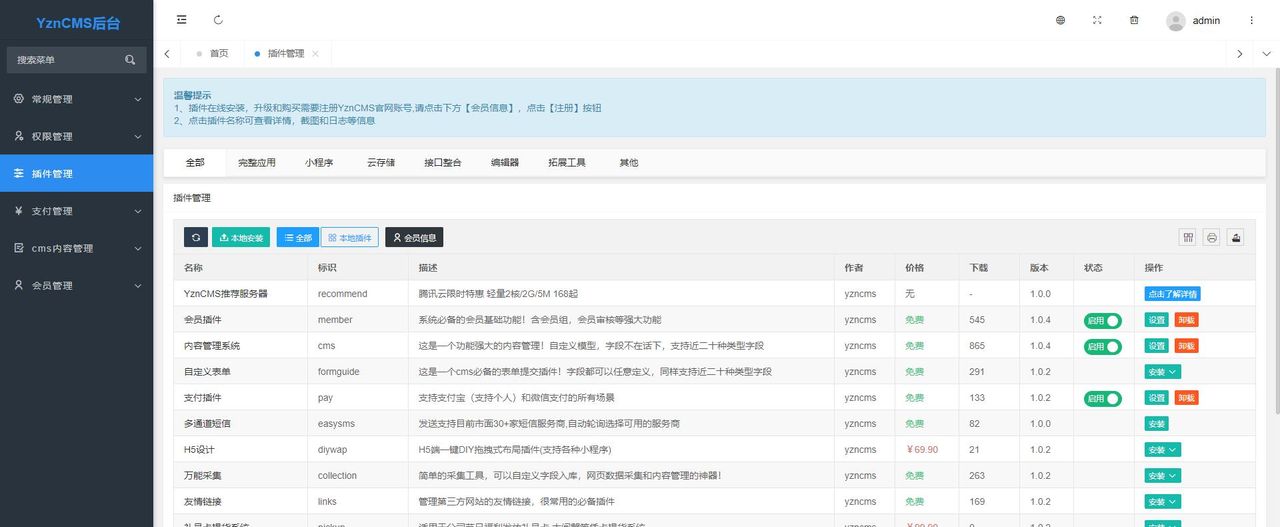Click the export table icon

click(1236, 237)
